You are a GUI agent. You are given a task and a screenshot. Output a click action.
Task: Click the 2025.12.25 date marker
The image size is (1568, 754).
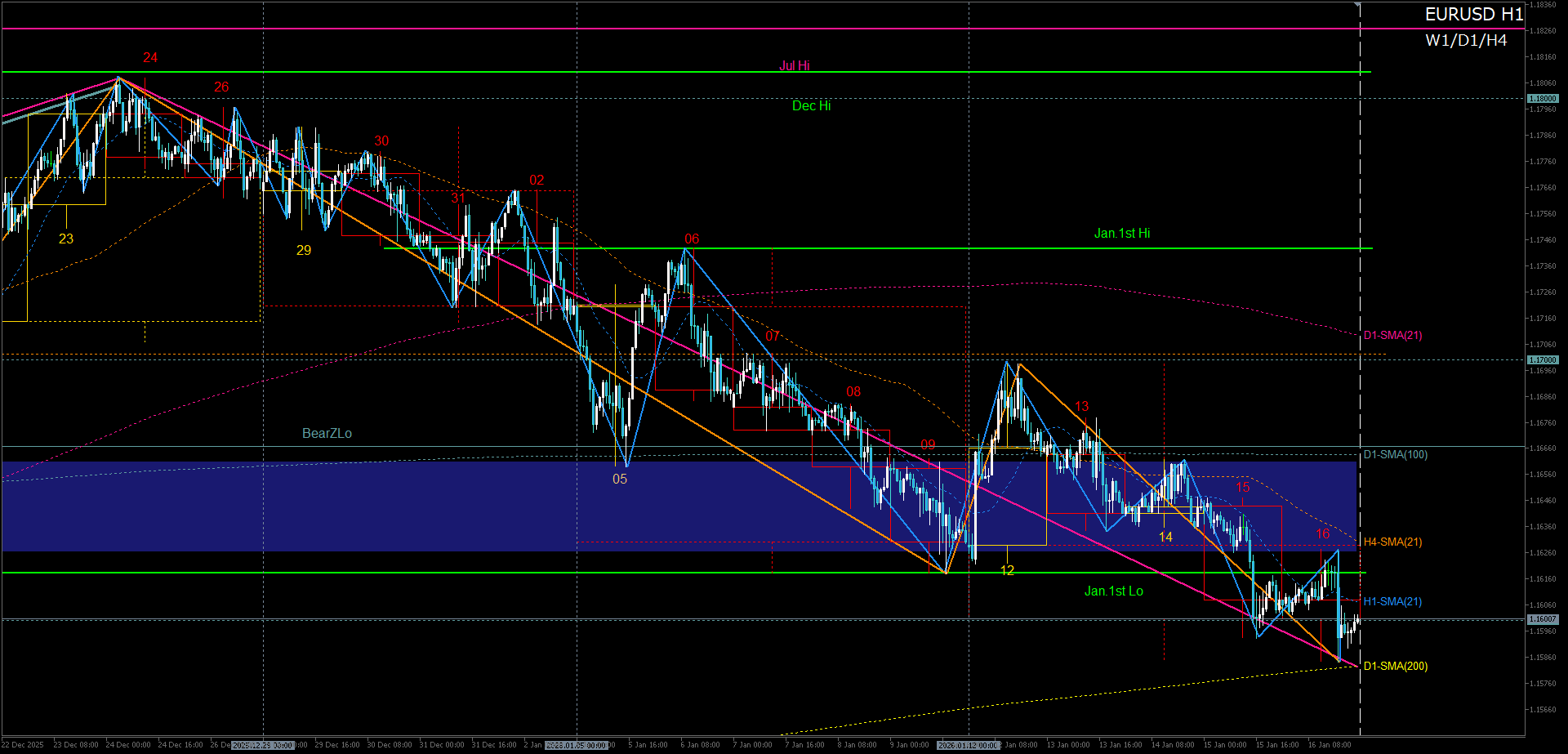click(262, 745)
